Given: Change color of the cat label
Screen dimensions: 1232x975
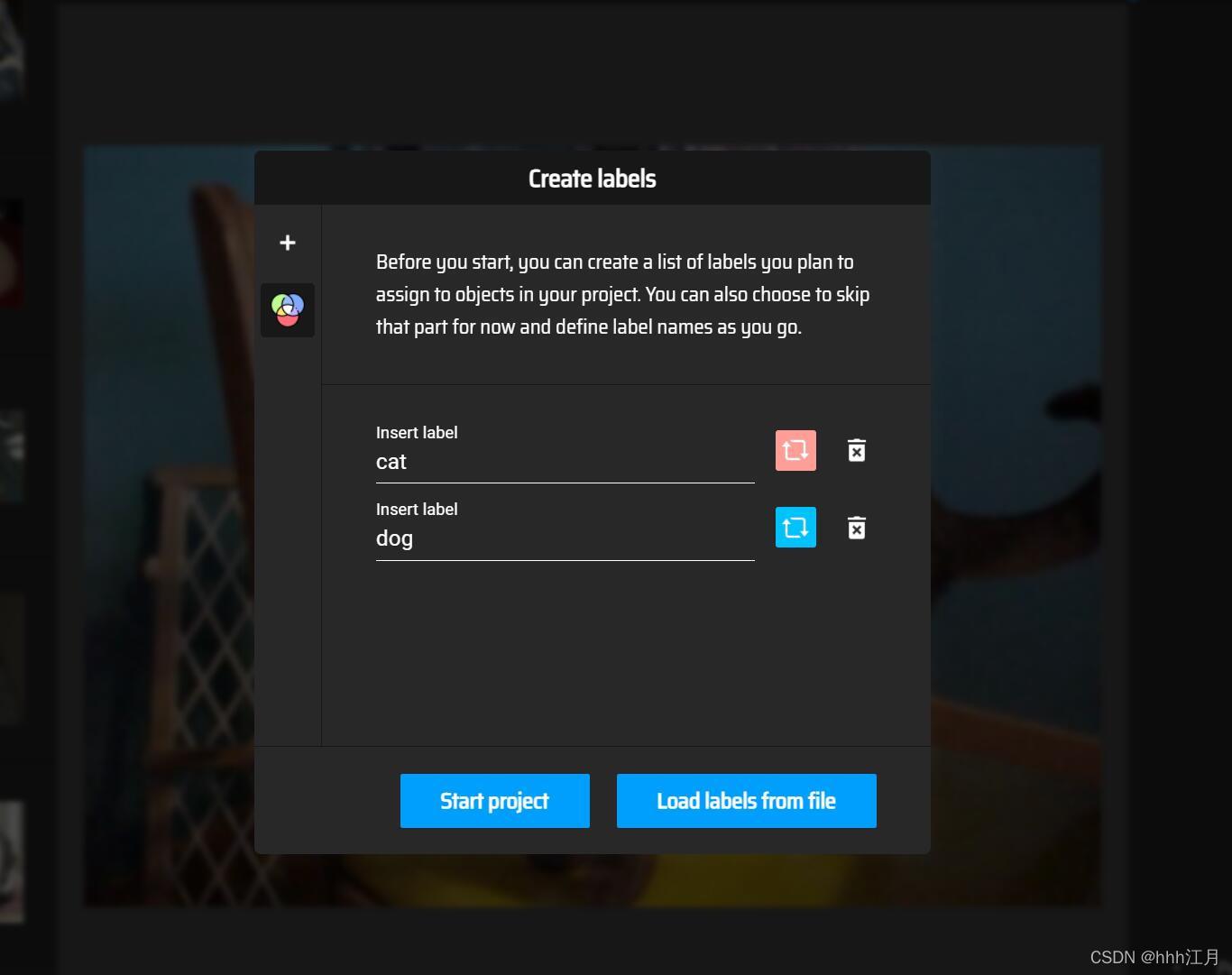Looking at the screenshot, I should 795,450.
